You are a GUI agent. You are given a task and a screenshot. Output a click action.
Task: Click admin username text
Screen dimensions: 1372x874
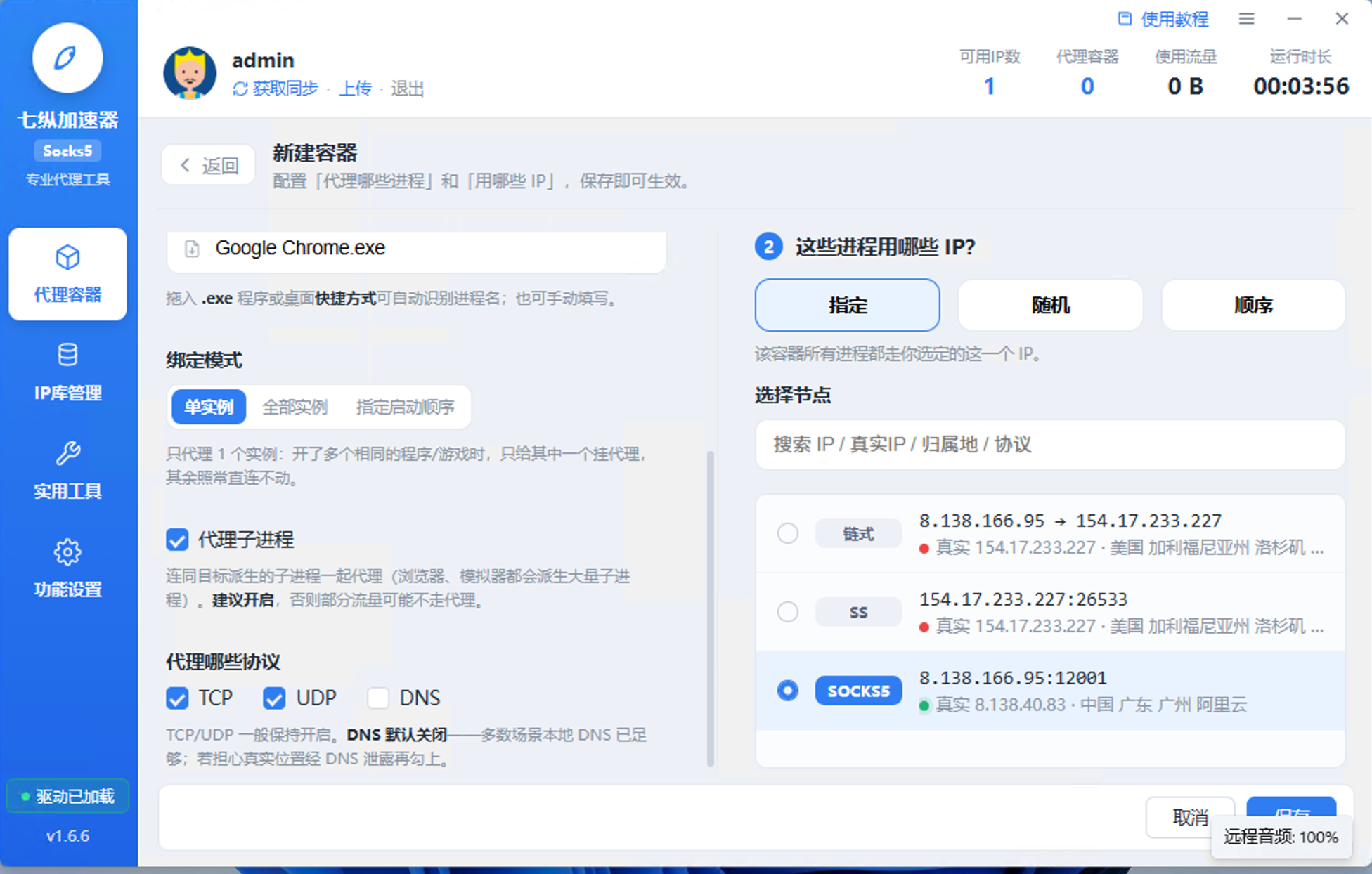tap(263, 60)
